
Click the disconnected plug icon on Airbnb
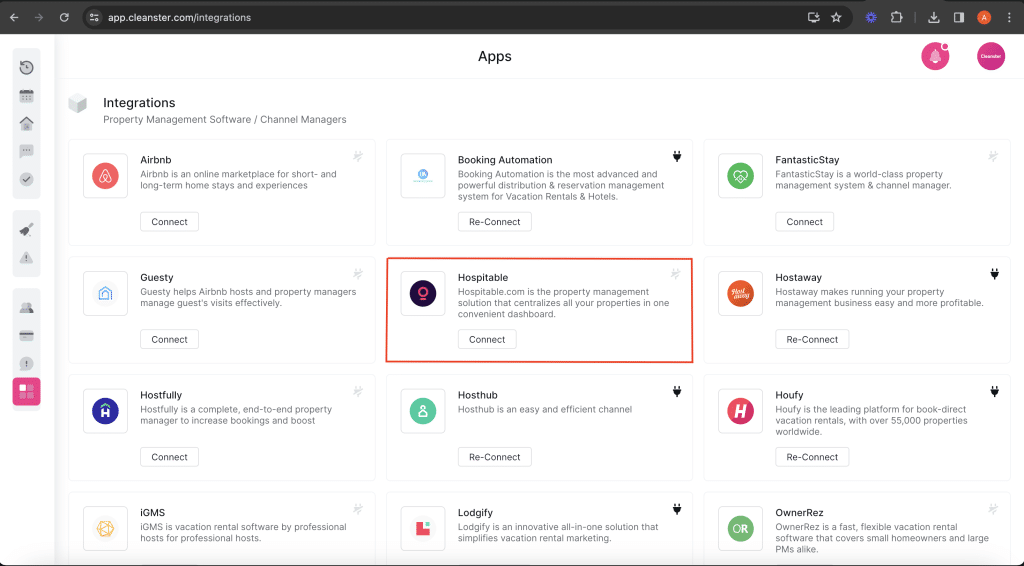358,156
